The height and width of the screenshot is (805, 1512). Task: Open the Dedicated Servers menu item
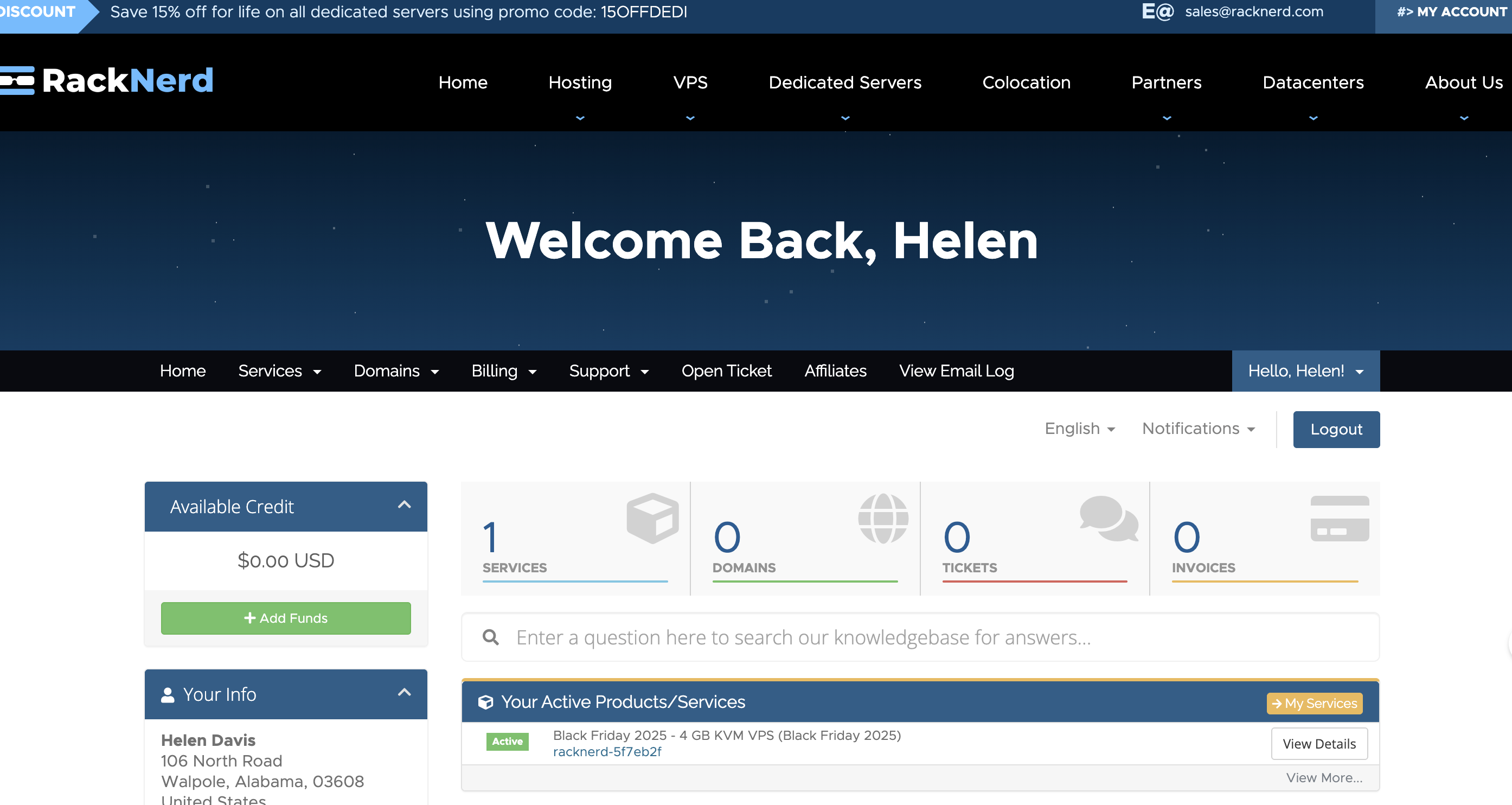tap(845, 82)
